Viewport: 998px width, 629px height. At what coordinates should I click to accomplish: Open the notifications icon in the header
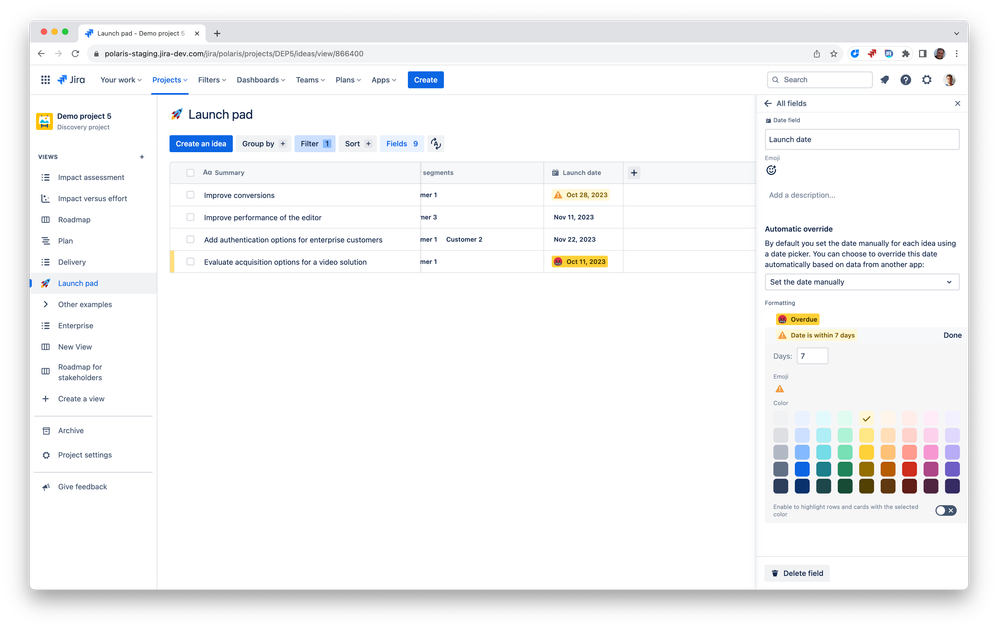point(884,80)
